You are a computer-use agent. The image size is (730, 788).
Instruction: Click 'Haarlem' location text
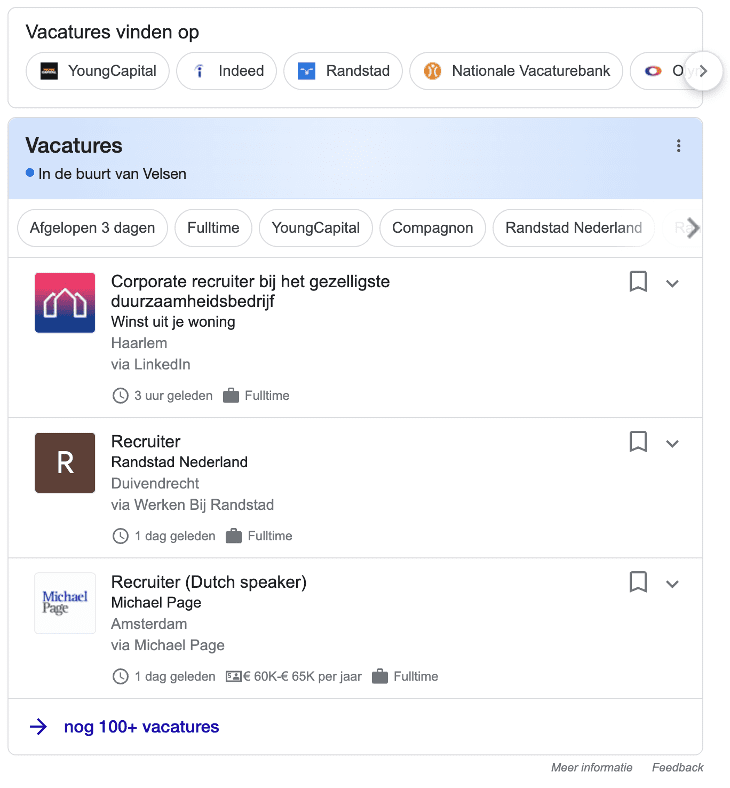point(139,343)
